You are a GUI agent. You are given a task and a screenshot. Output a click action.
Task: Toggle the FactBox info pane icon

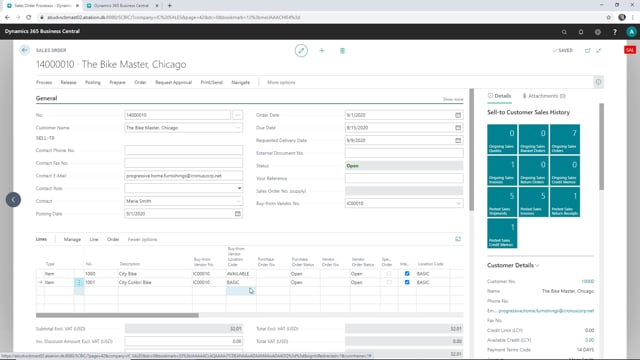(598, 82)
